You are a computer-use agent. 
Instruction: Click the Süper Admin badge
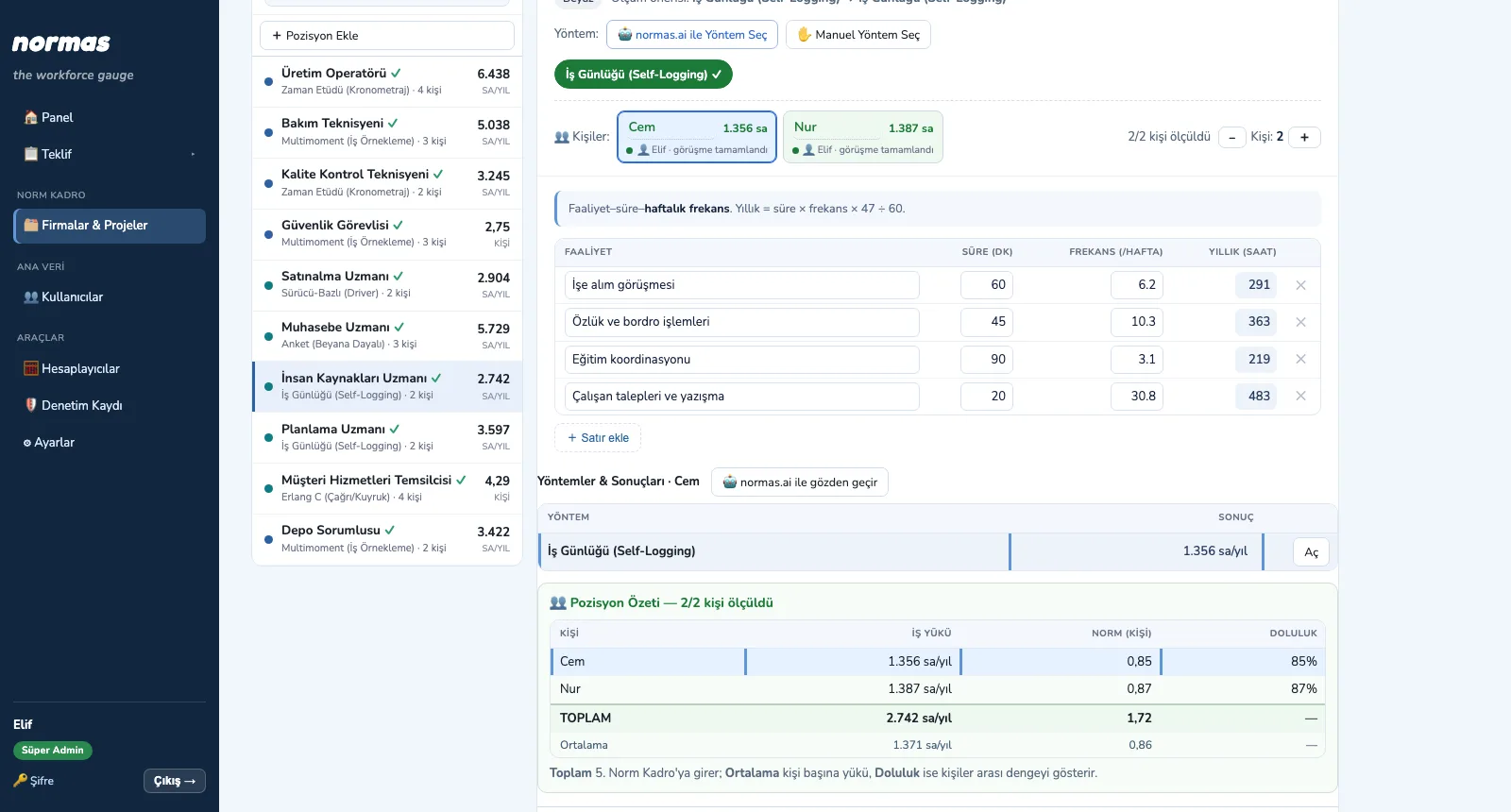coord(53,751)
